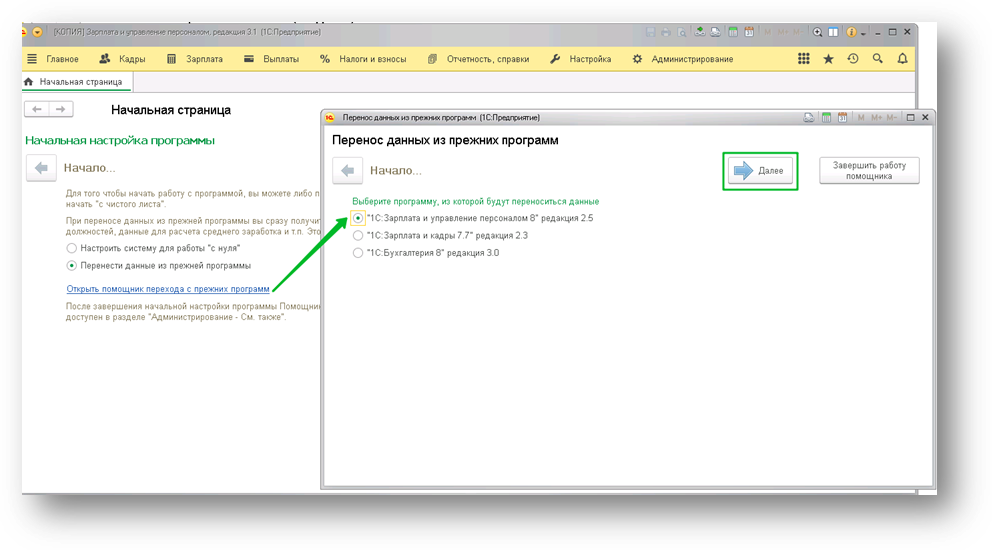Click the go-to-link icon in main title bar

716,32
